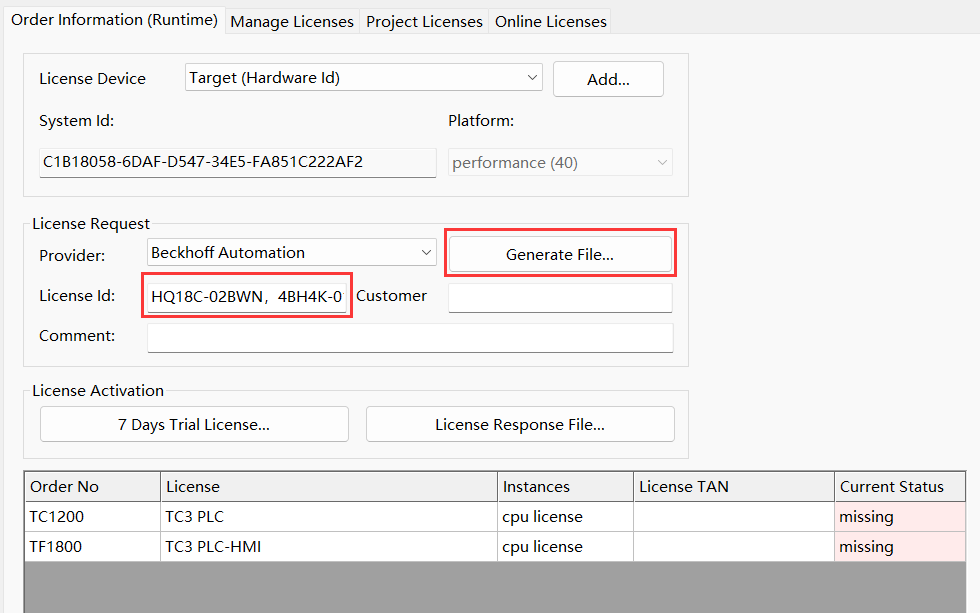Sort by the Current Status column header

click(900, 487)
